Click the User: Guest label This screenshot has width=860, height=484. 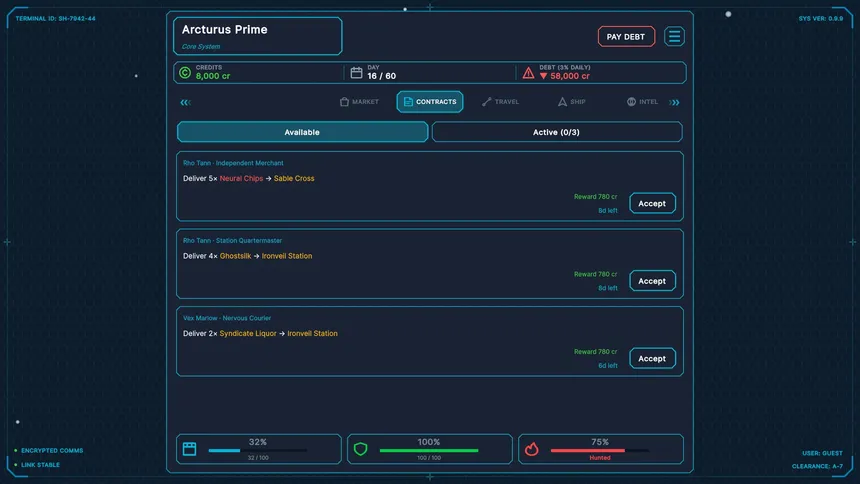822,453
